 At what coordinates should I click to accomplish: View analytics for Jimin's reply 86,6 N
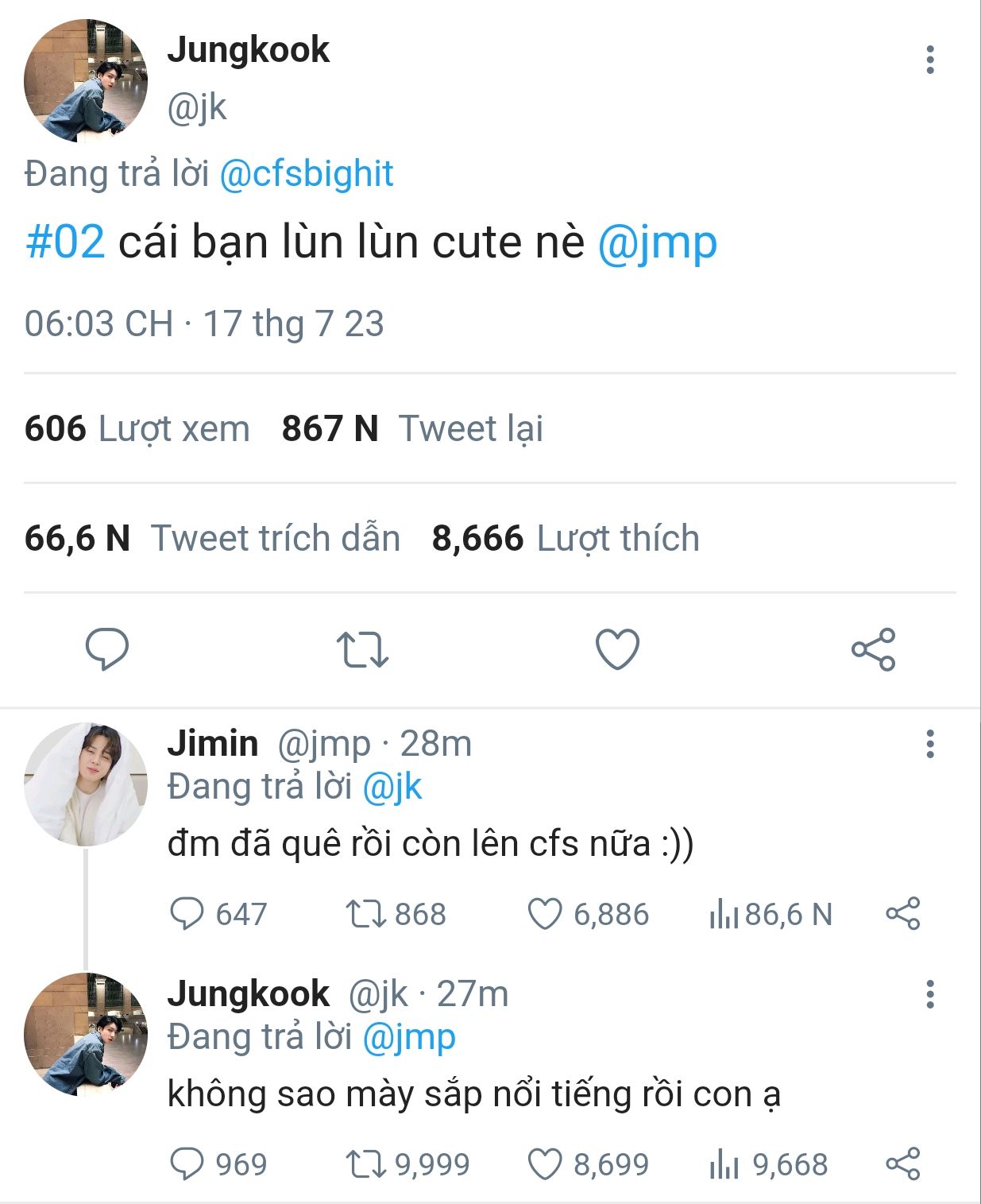click(724, 915)
